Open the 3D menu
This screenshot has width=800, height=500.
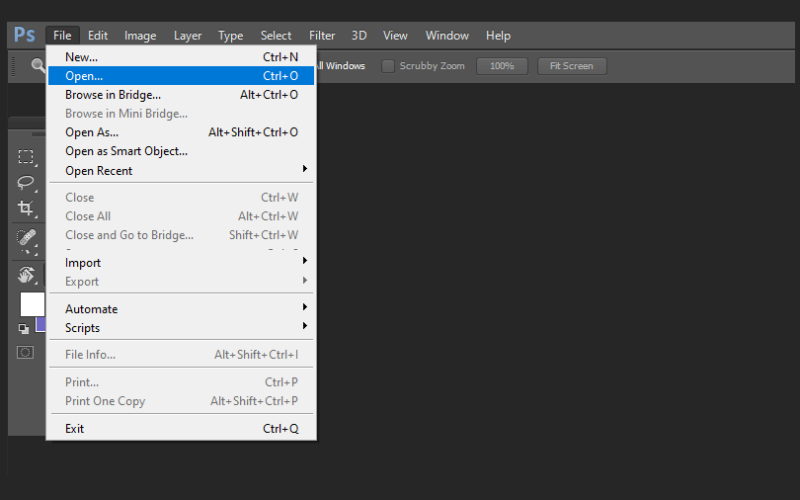(x=359, y=36)
